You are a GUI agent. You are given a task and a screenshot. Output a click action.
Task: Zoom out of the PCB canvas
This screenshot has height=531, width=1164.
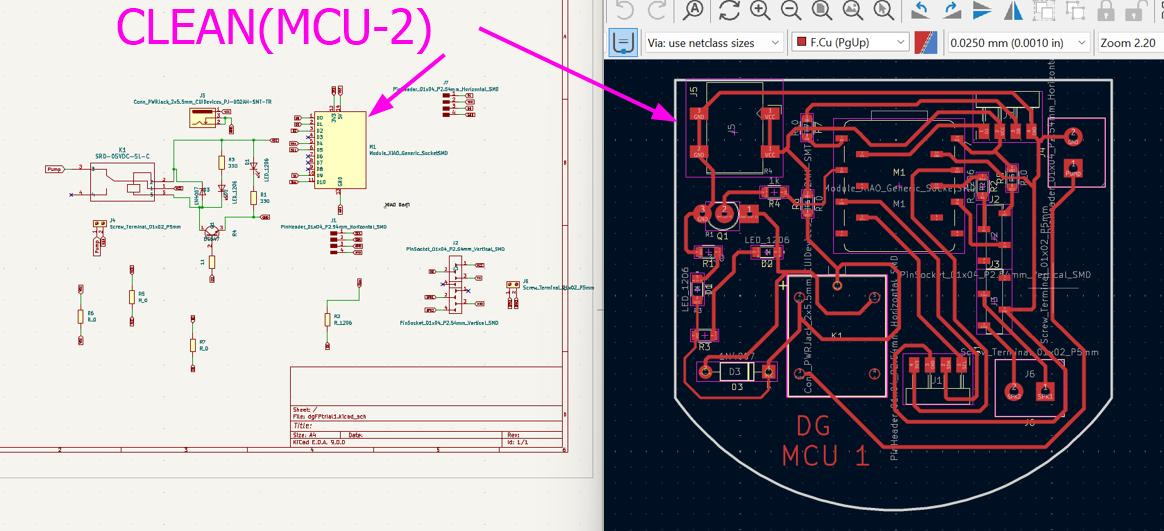791,10
